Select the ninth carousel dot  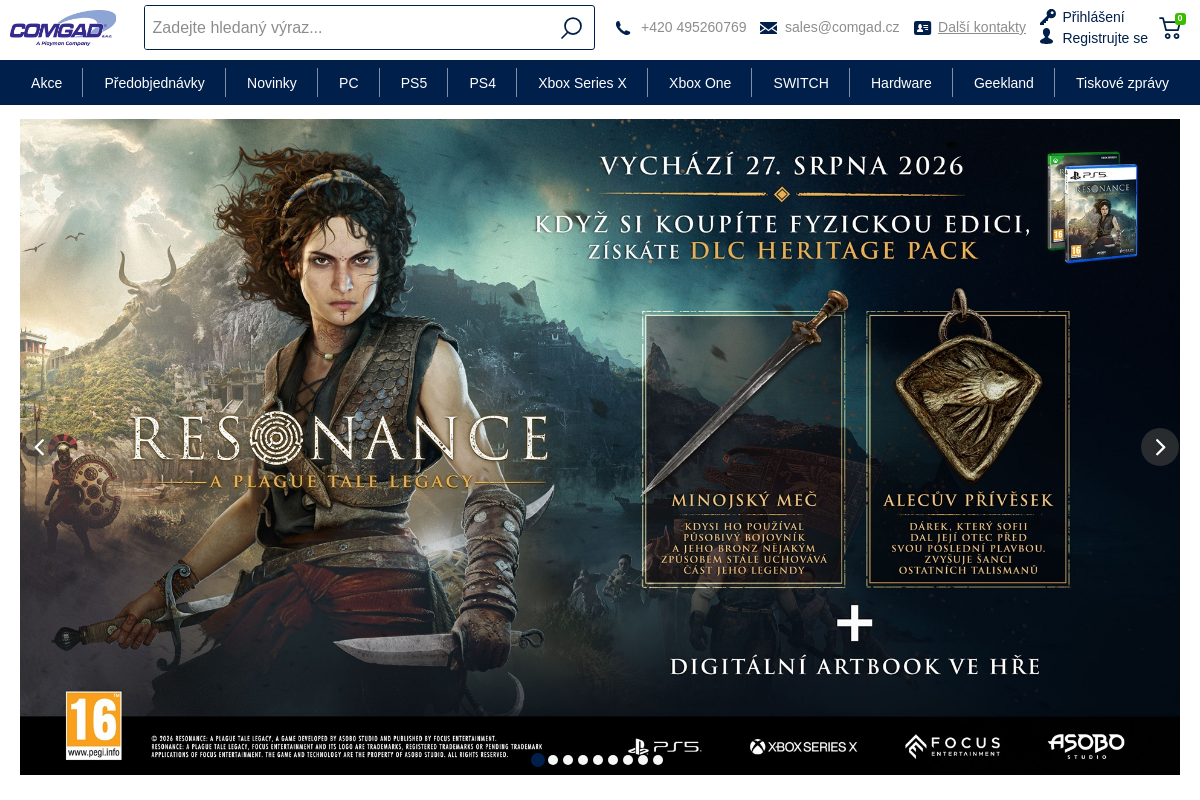click(x=658, y=760)
